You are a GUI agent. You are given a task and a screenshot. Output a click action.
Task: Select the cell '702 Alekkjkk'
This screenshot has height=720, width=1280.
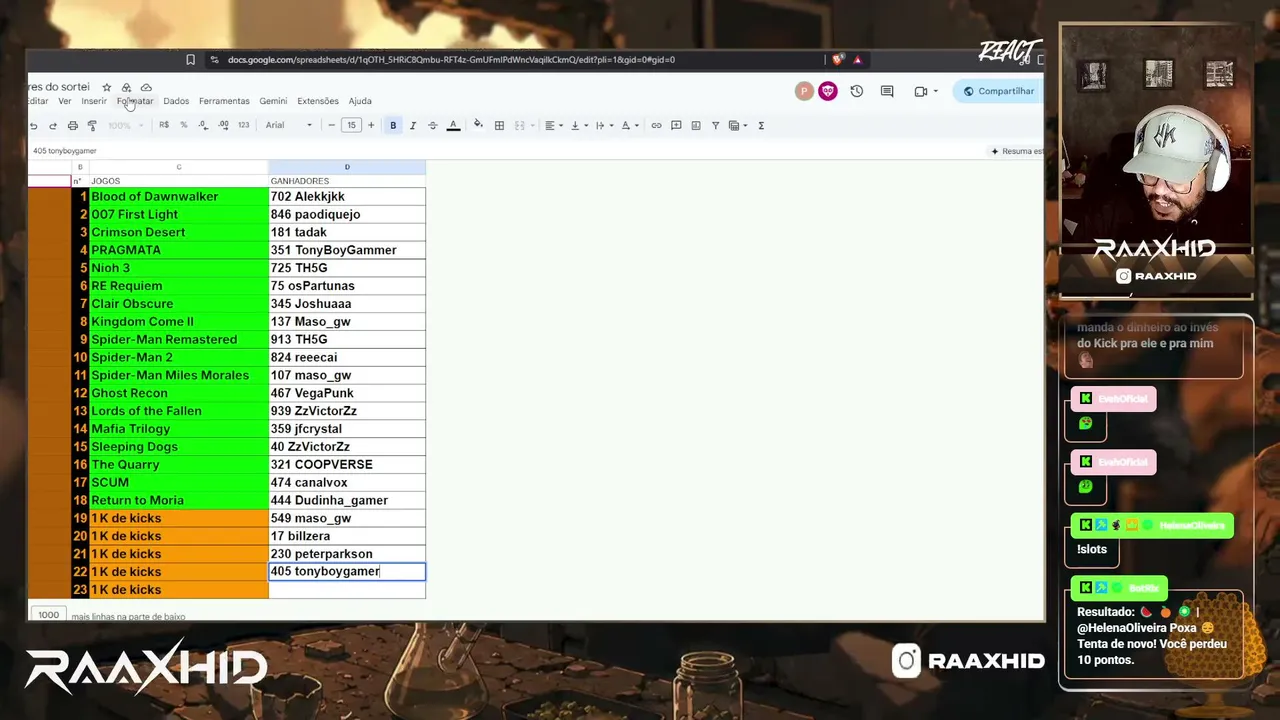(347, 197)
